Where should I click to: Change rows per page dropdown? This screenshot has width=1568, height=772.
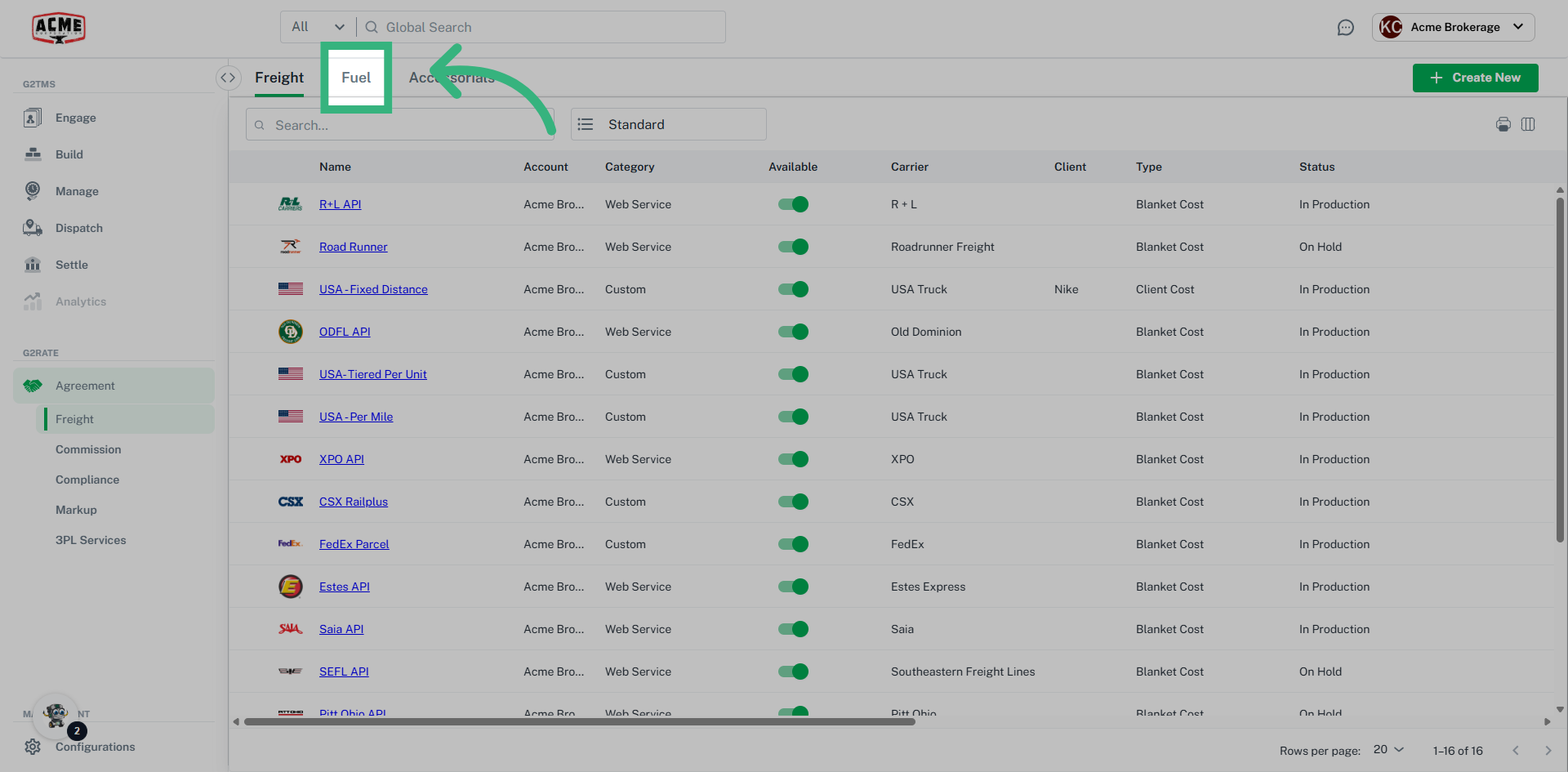pyautogui.click(x=1388, y=750)
